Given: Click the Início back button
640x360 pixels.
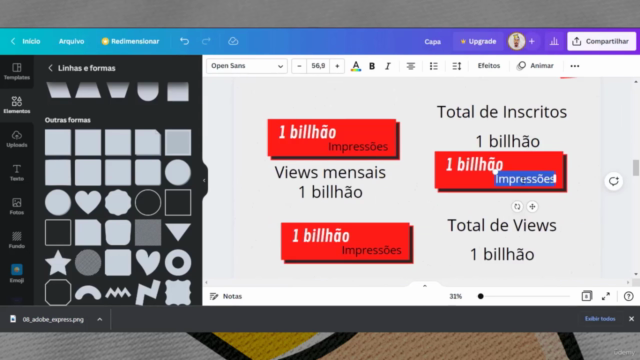Looking at the screenshot, I should 26,41.
